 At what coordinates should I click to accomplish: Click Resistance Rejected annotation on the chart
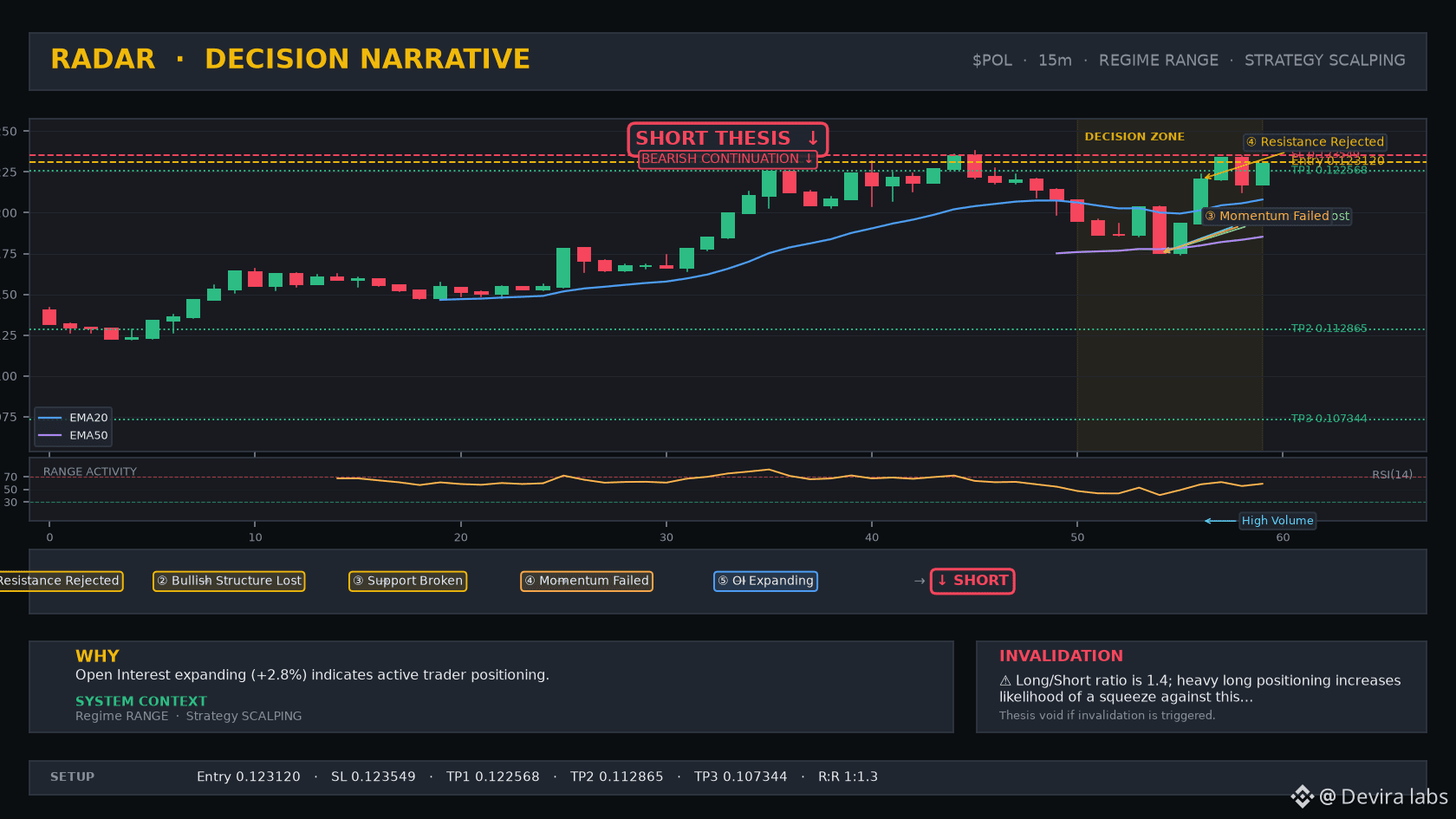[x=1315, y=142]
